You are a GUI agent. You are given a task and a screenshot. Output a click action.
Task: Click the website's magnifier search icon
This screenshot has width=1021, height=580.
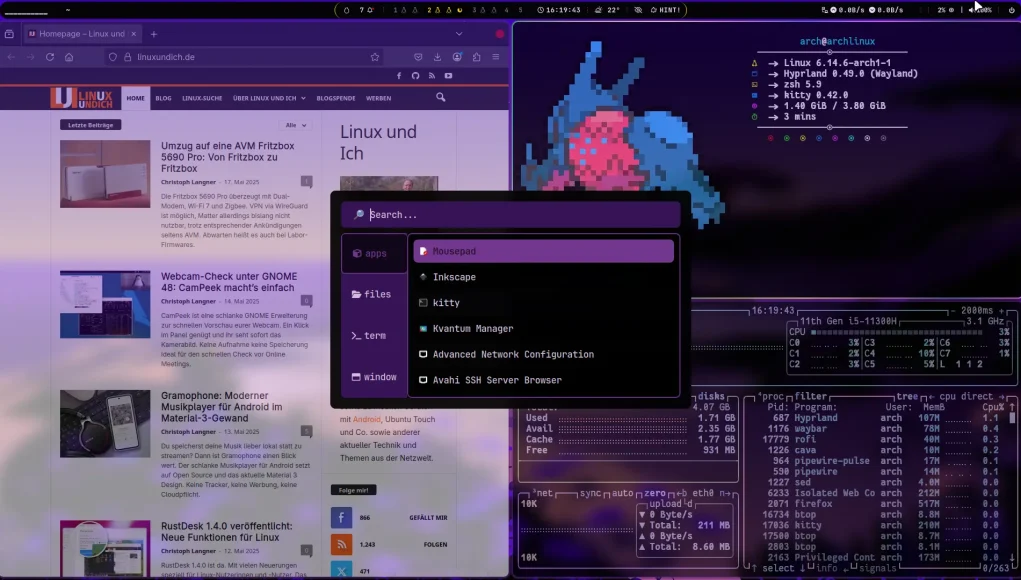[x=441, y=98]
